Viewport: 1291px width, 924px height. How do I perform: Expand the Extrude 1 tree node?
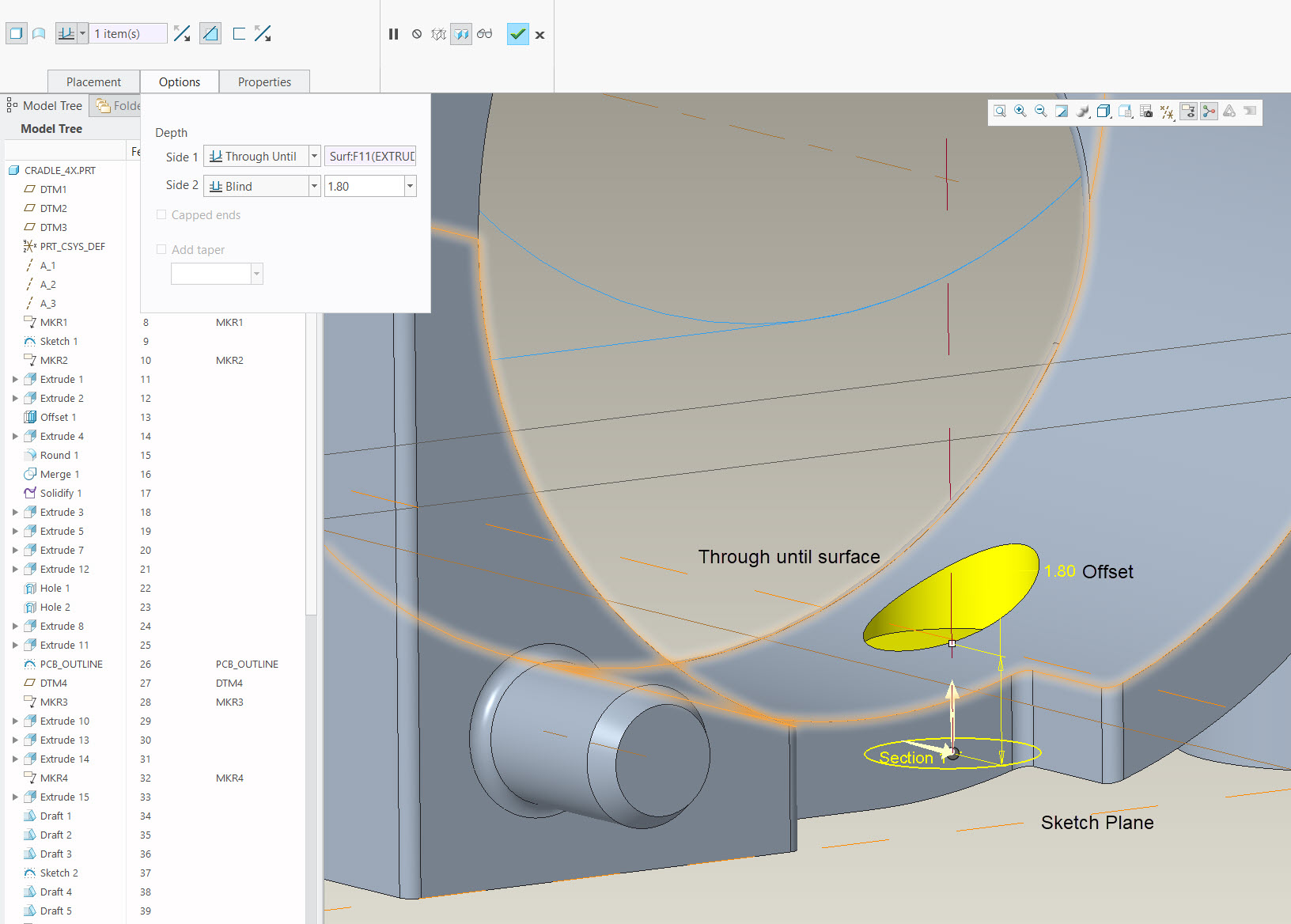click(x=14, y=379)
